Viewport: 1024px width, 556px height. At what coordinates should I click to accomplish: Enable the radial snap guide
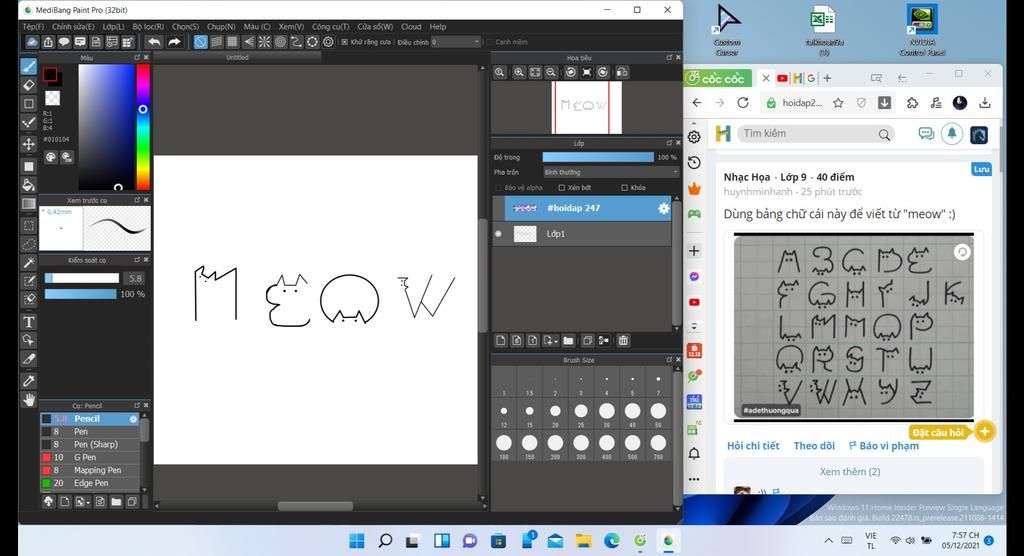coord(264,42)
